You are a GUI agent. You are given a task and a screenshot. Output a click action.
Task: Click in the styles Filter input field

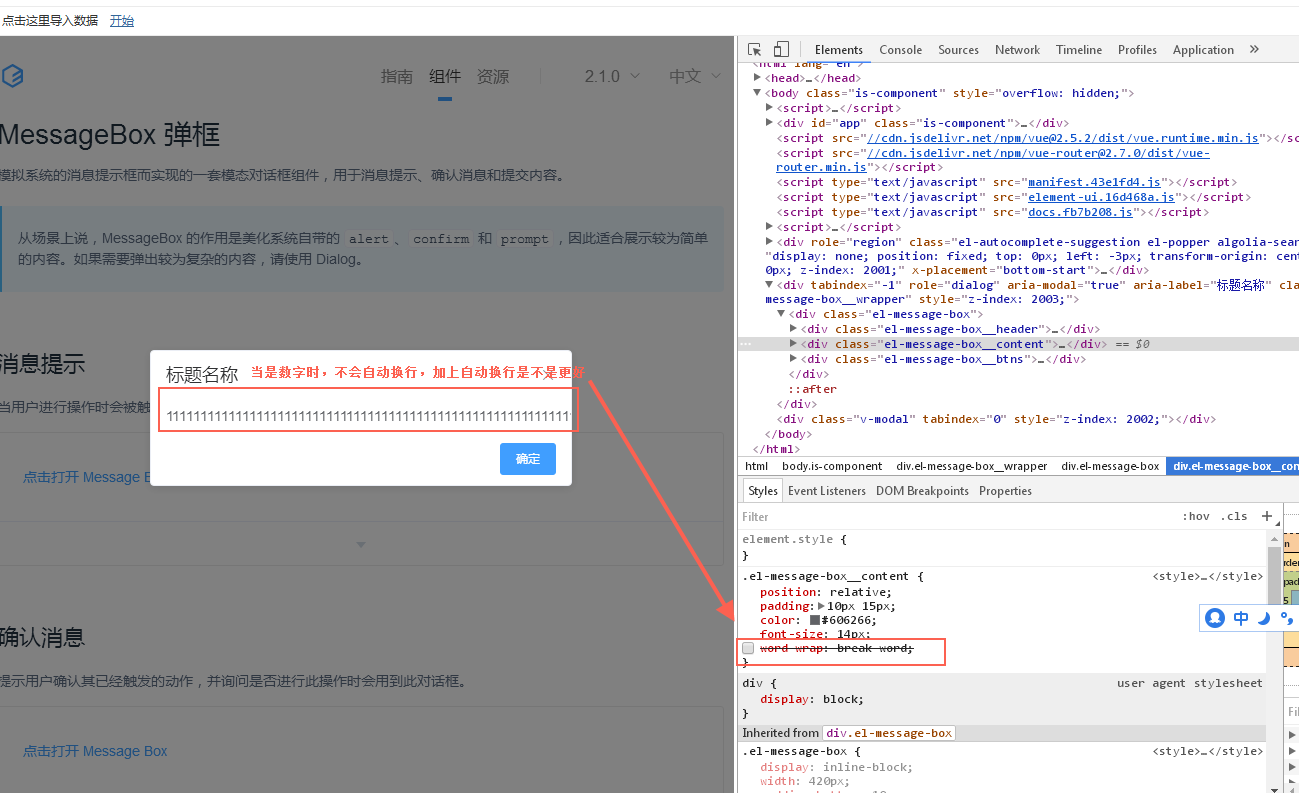click(955, 517)
